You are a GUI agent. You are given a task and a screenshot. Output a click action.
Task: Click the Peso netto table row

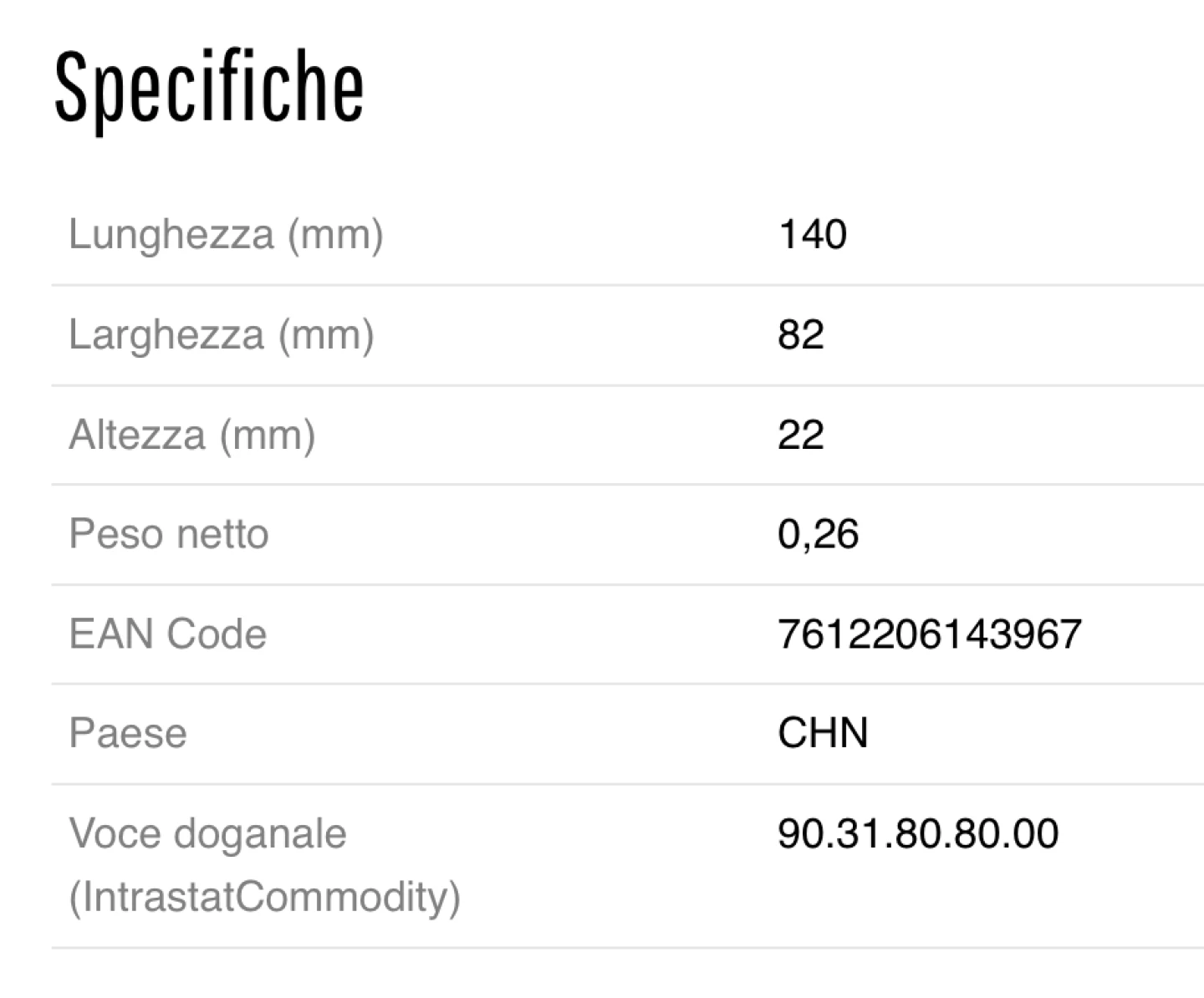point(628,535)
